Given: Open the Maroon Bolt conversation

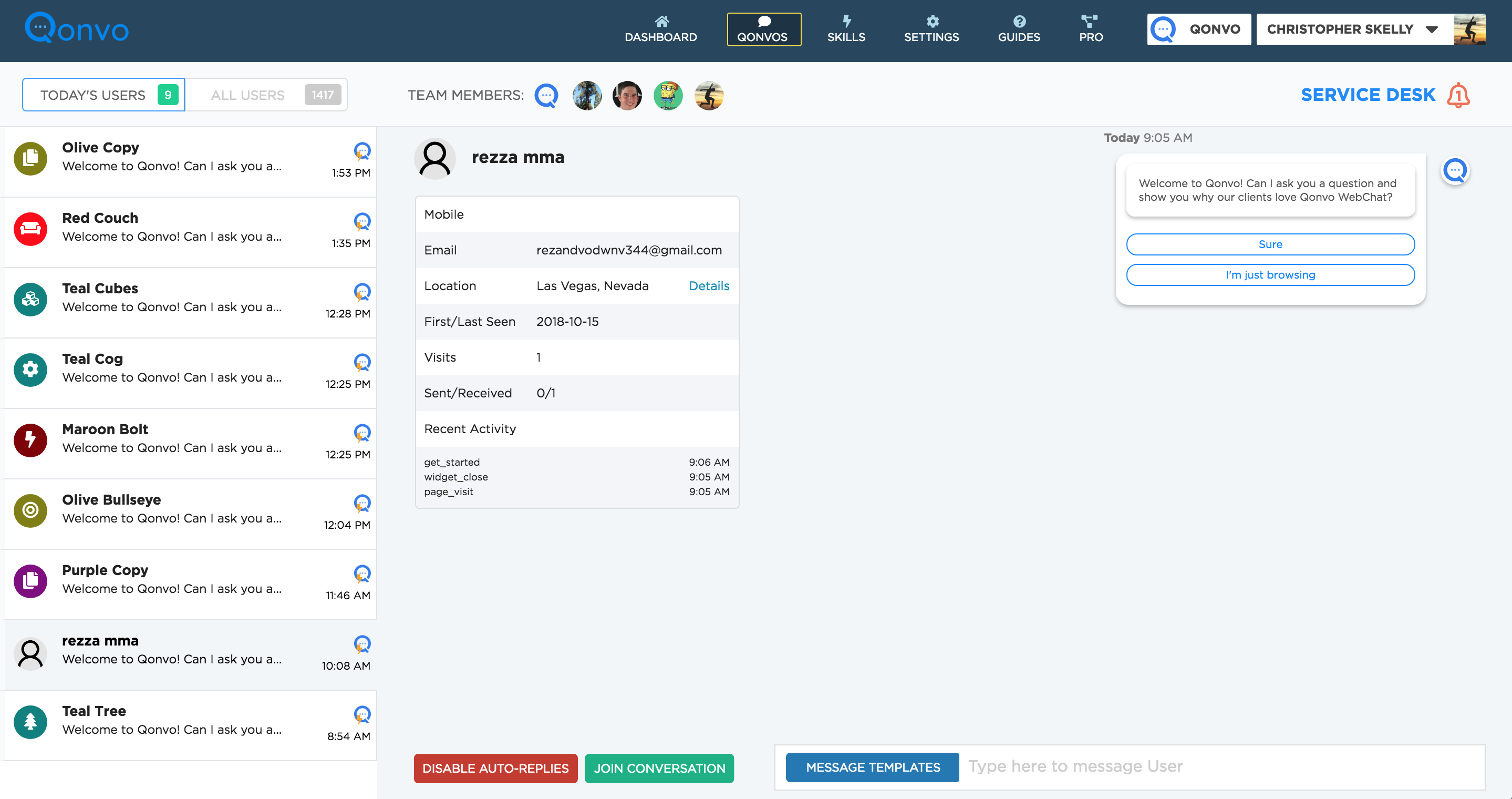Looking at the screenshot, I should pos(189,443).
